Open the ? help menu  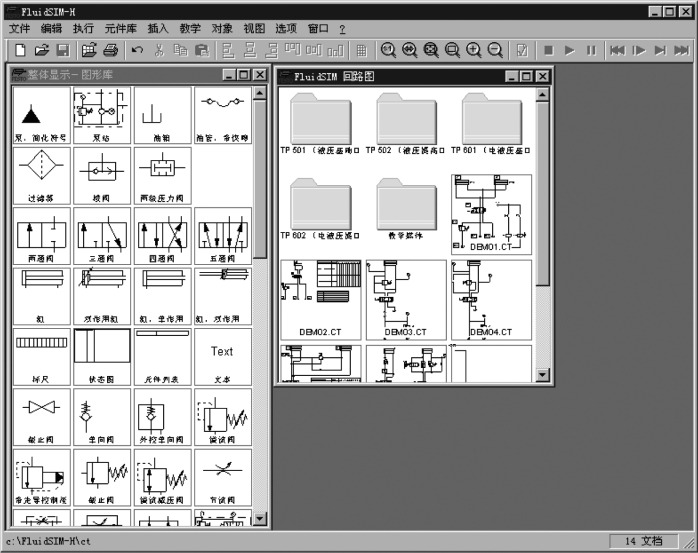(342, 29)
